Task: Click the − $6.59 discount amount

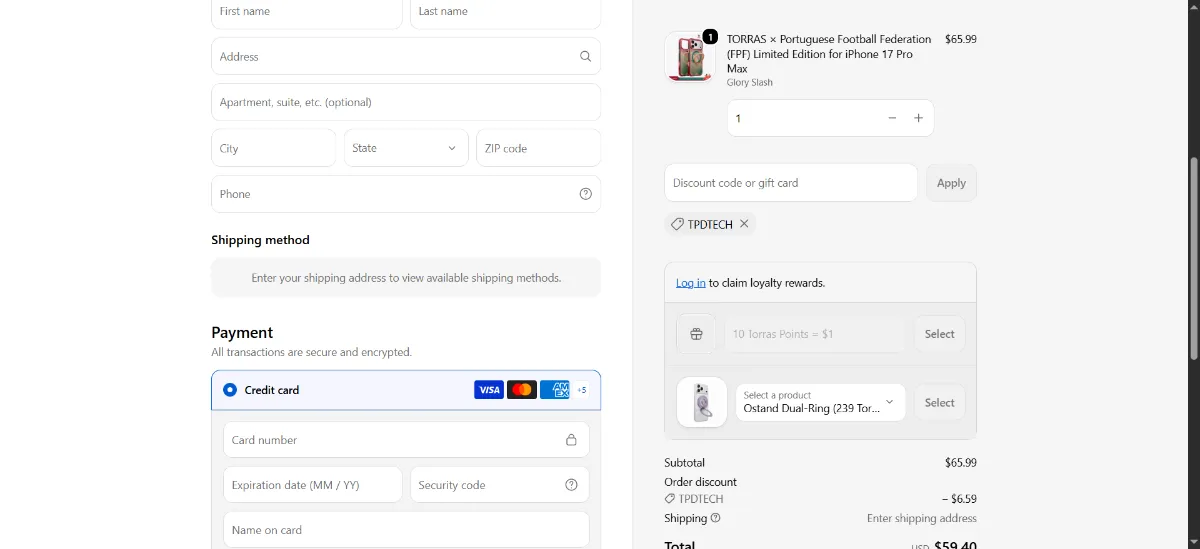Action: [959, 499]
